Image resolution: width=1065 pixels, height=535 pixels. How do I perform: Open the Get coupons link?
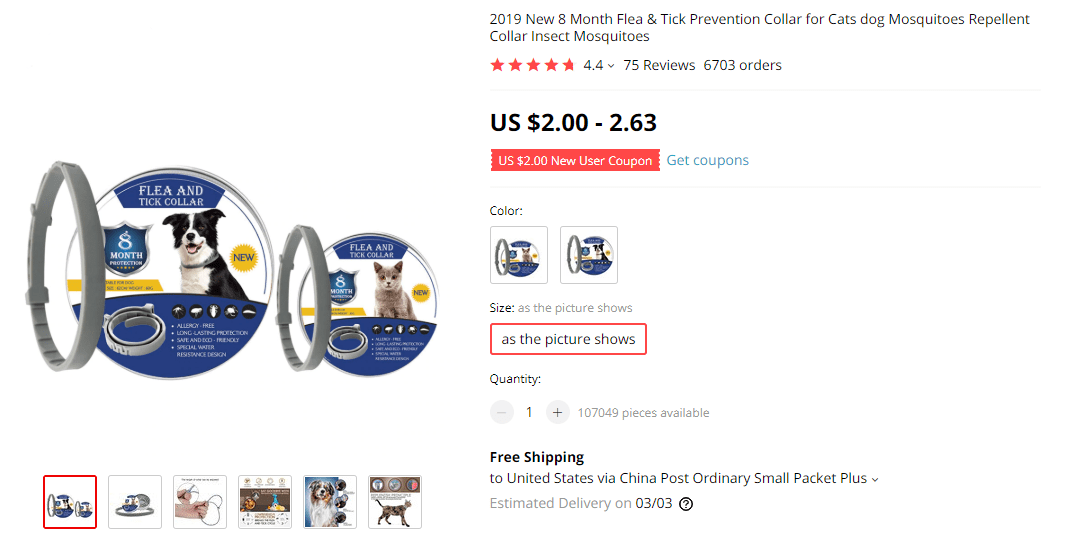pyautogui.click(x=707, y=160)
